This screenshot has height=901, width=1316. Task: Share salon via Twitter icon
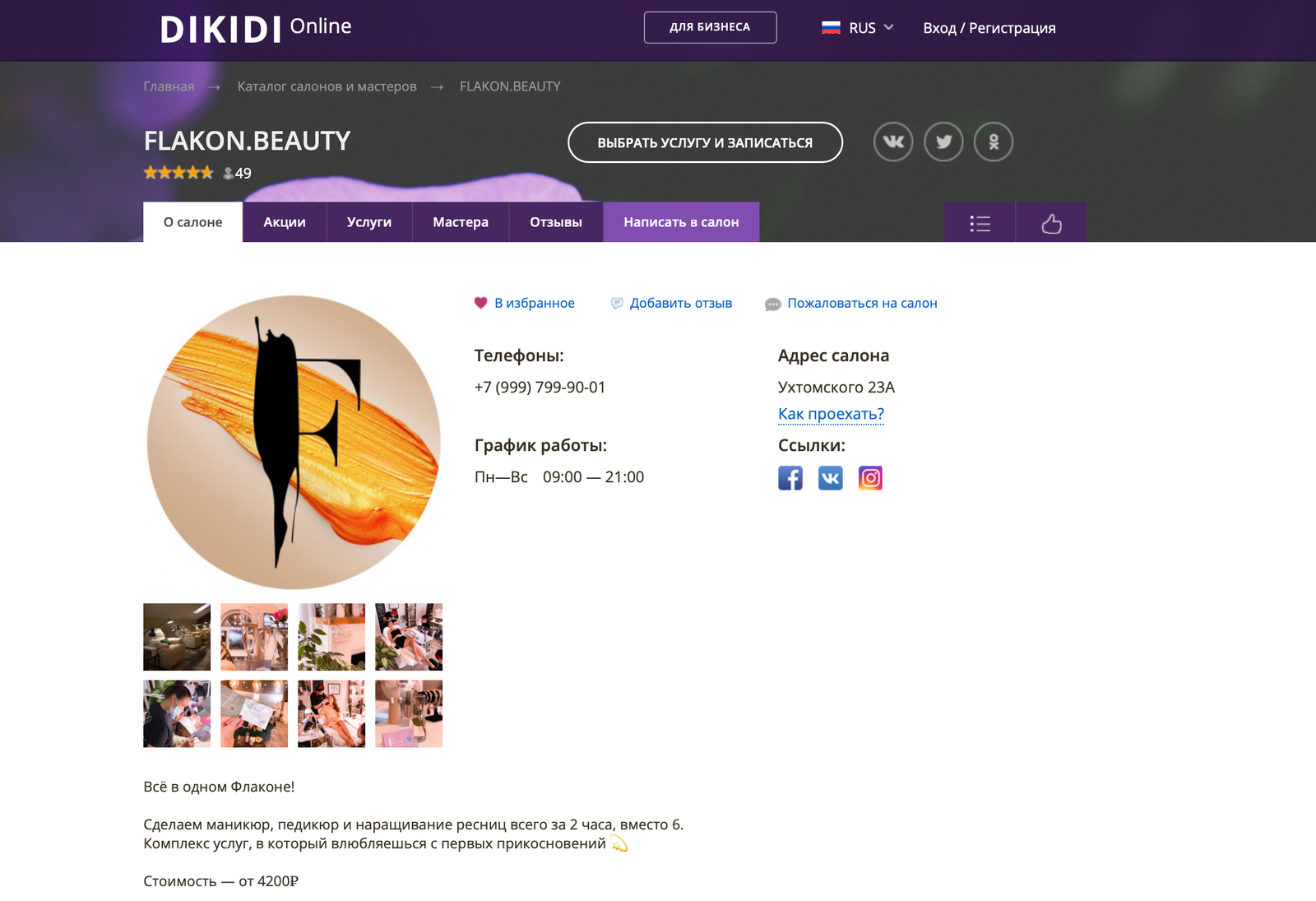click(x=943, y=142)
